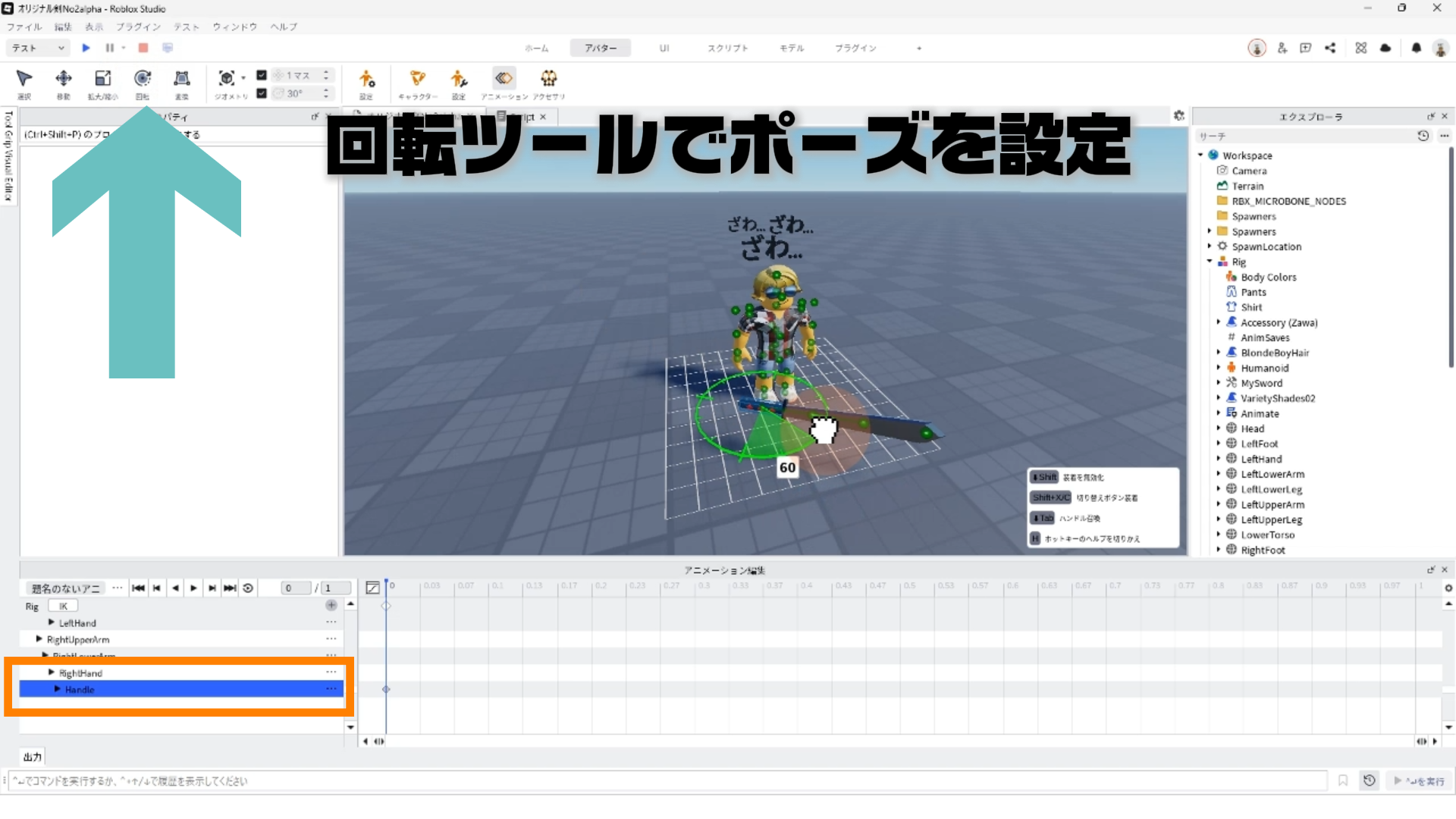Open the 出力 output panel tab
The width and height of the screenshot is (1456, 819).
pos(32,757)
